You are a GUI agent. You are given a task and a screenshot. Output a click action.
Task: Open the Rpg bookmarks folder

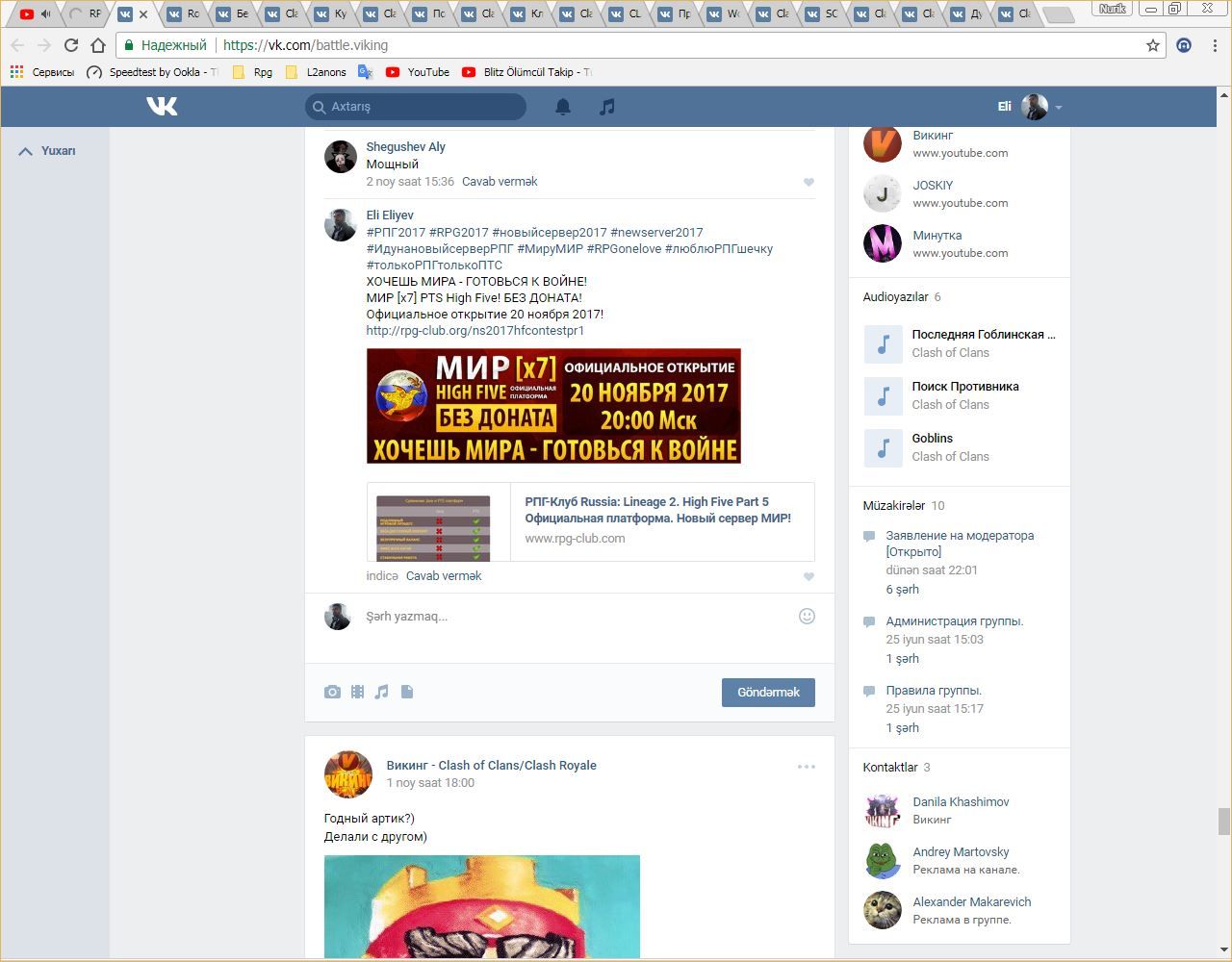(252, 72)
